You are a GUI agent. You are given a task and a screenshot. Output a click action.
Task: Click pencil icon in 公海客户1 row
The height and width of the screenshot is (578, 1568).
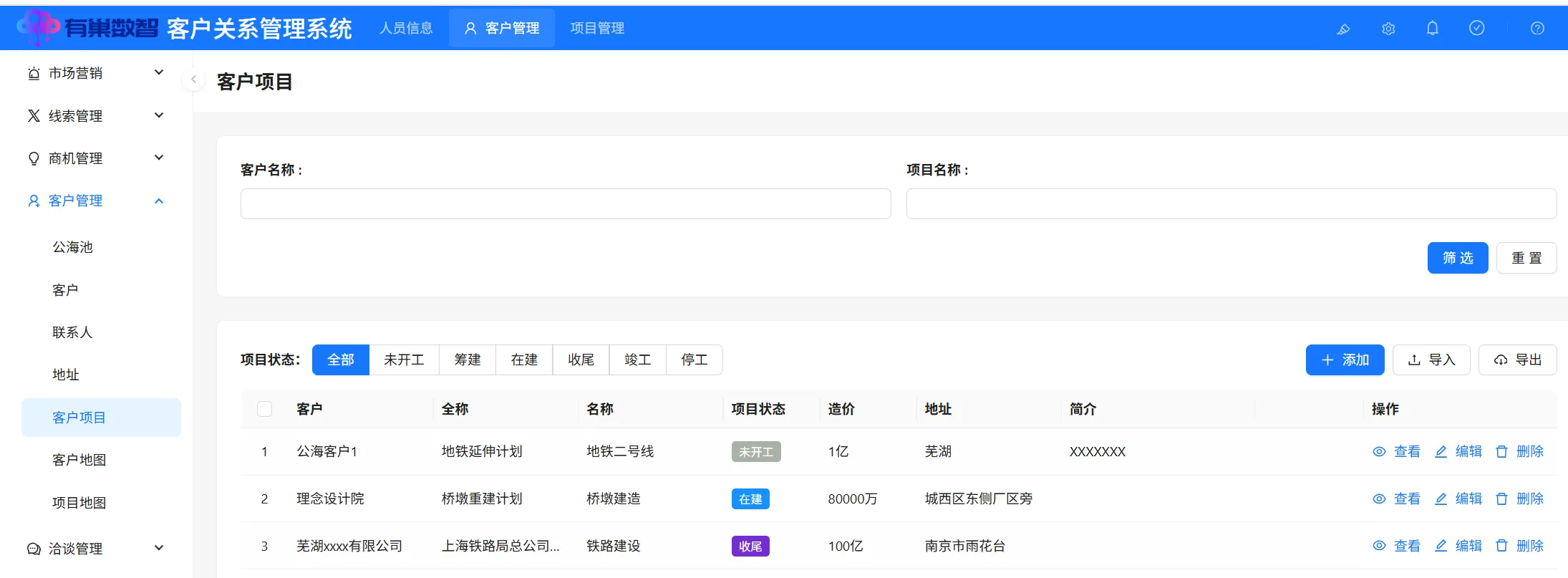[1441, 451]
